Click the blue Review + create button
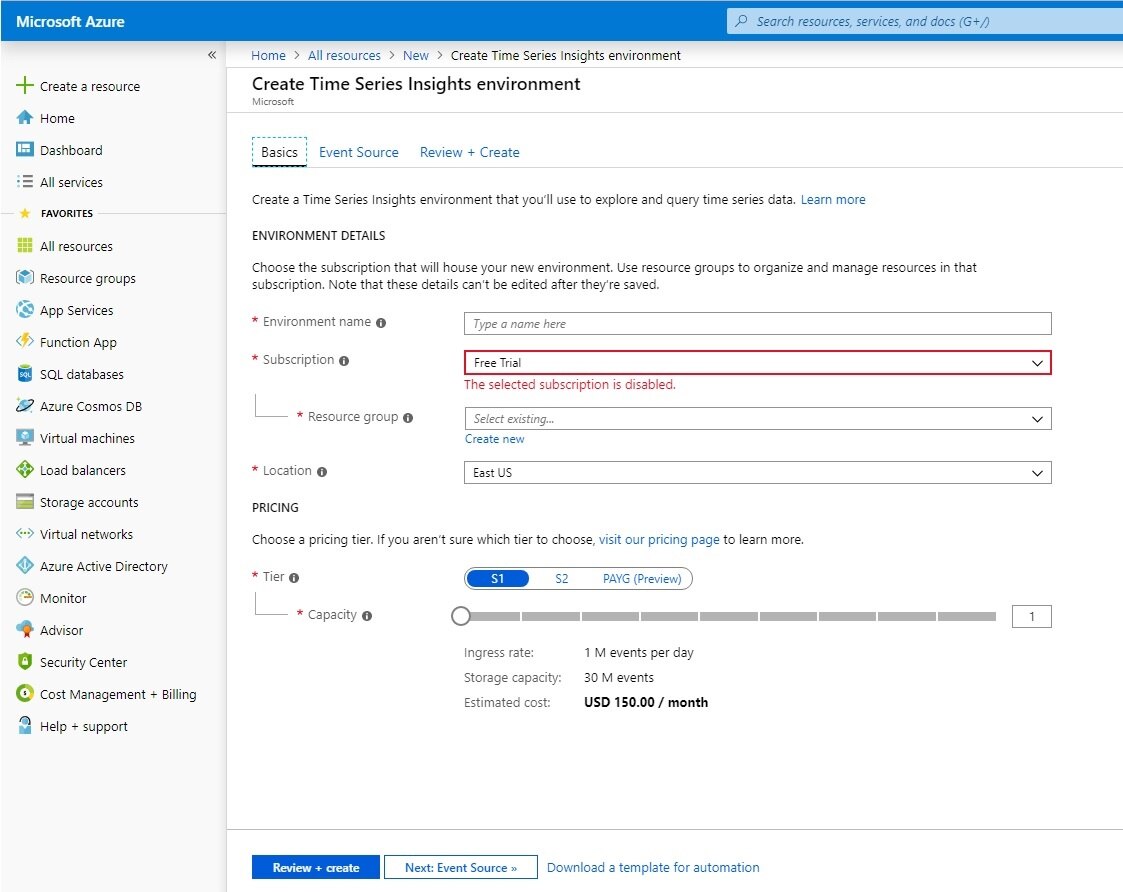Screen dimensions: 1123x892 click(315, 867)
